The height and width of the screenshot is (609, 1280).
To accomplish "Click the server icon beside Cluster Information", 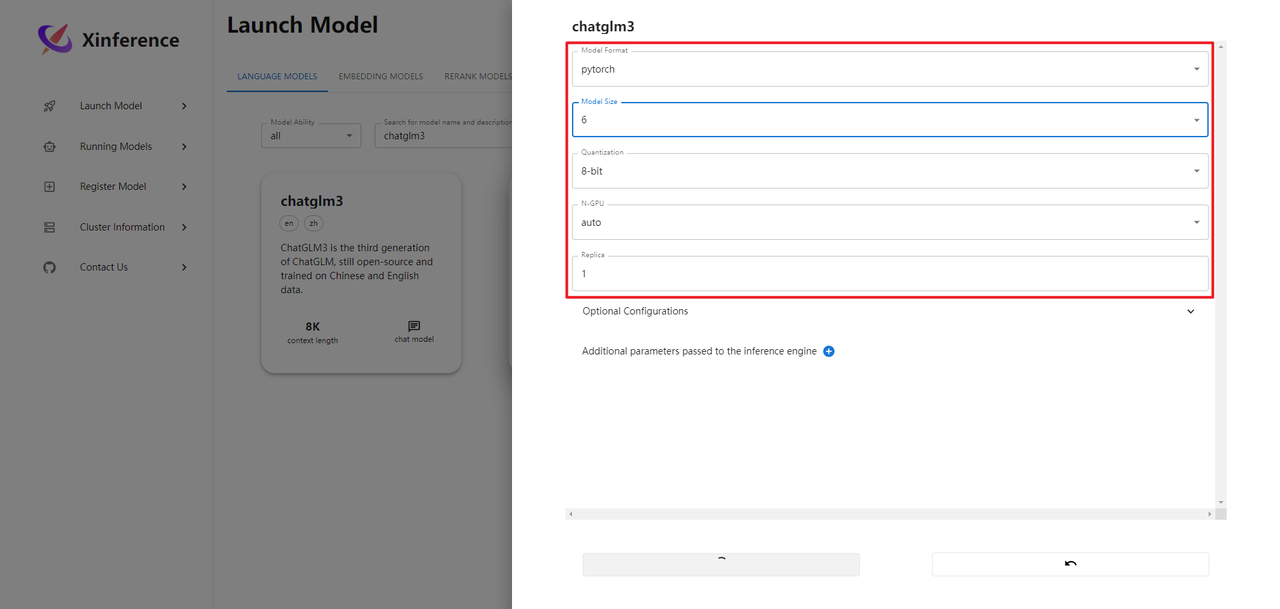I will [49, 227].
